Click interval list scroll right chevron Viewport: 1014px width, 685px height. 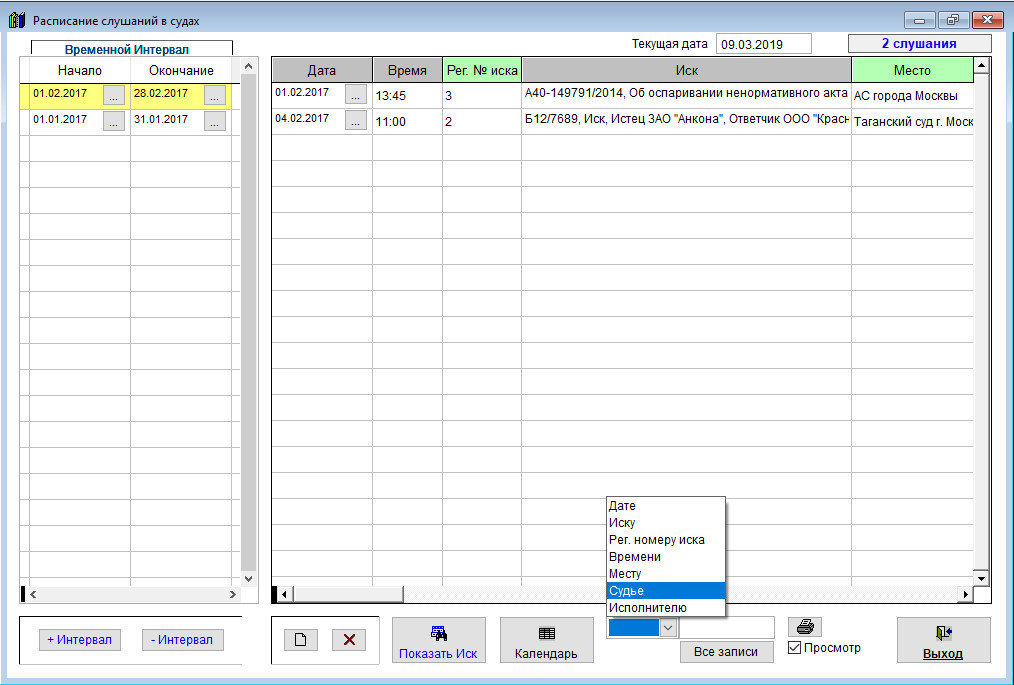pos(233,594)
